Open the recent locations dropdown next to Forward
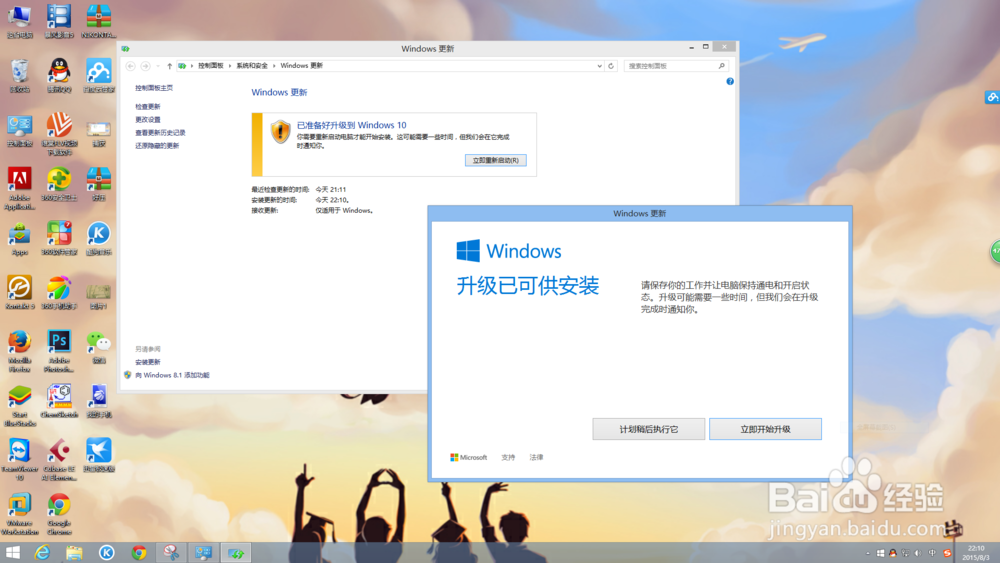Image resolution: width=1000 pixels, height=563 pixels. [158, 66]
